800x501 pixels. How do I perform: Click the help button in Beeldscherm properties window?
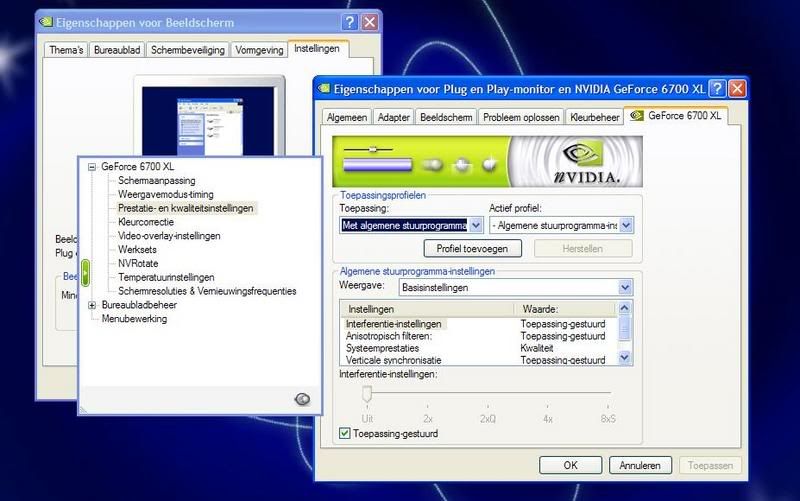tap(349, 22)
